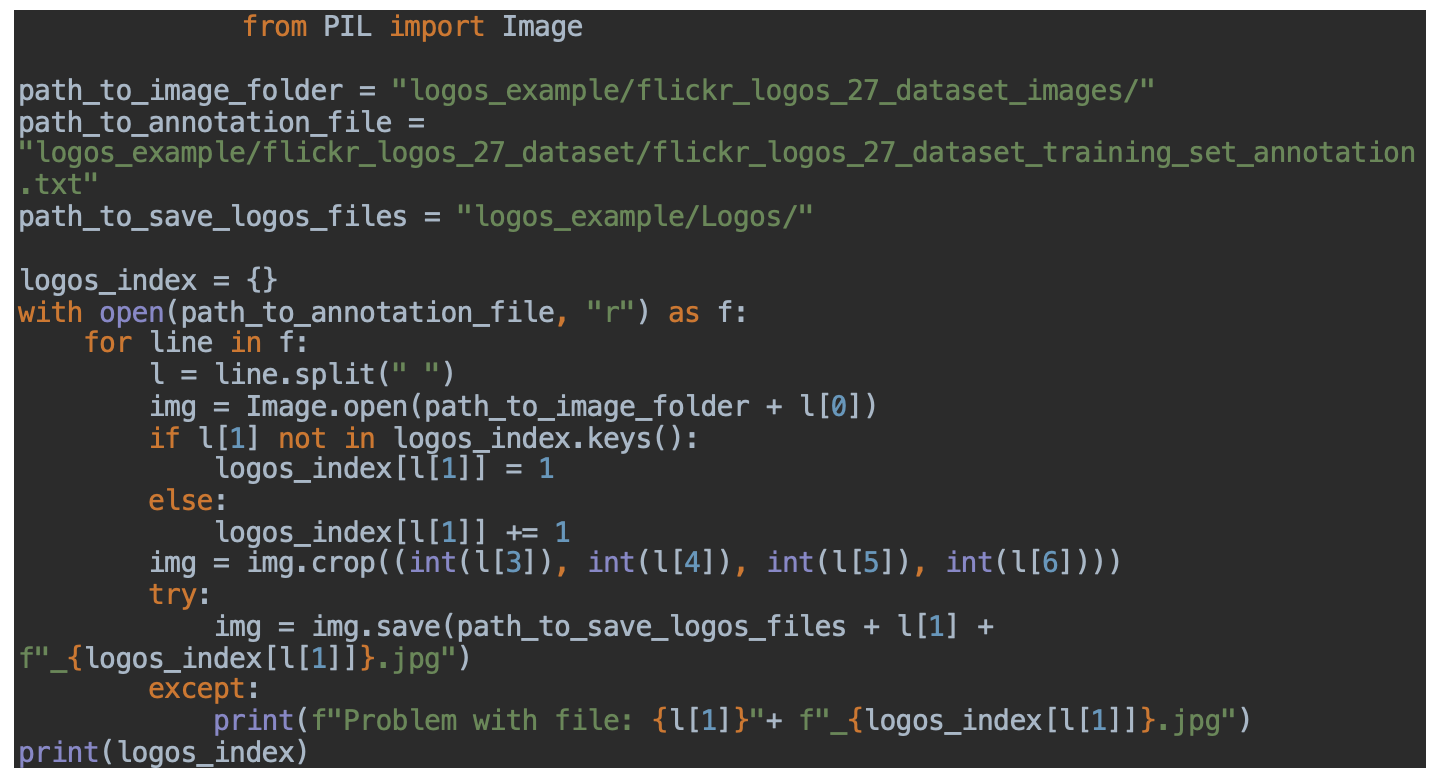Click the 'with' keyword
The height and width of the screenshot is (784, 1444).
[50, 313]
